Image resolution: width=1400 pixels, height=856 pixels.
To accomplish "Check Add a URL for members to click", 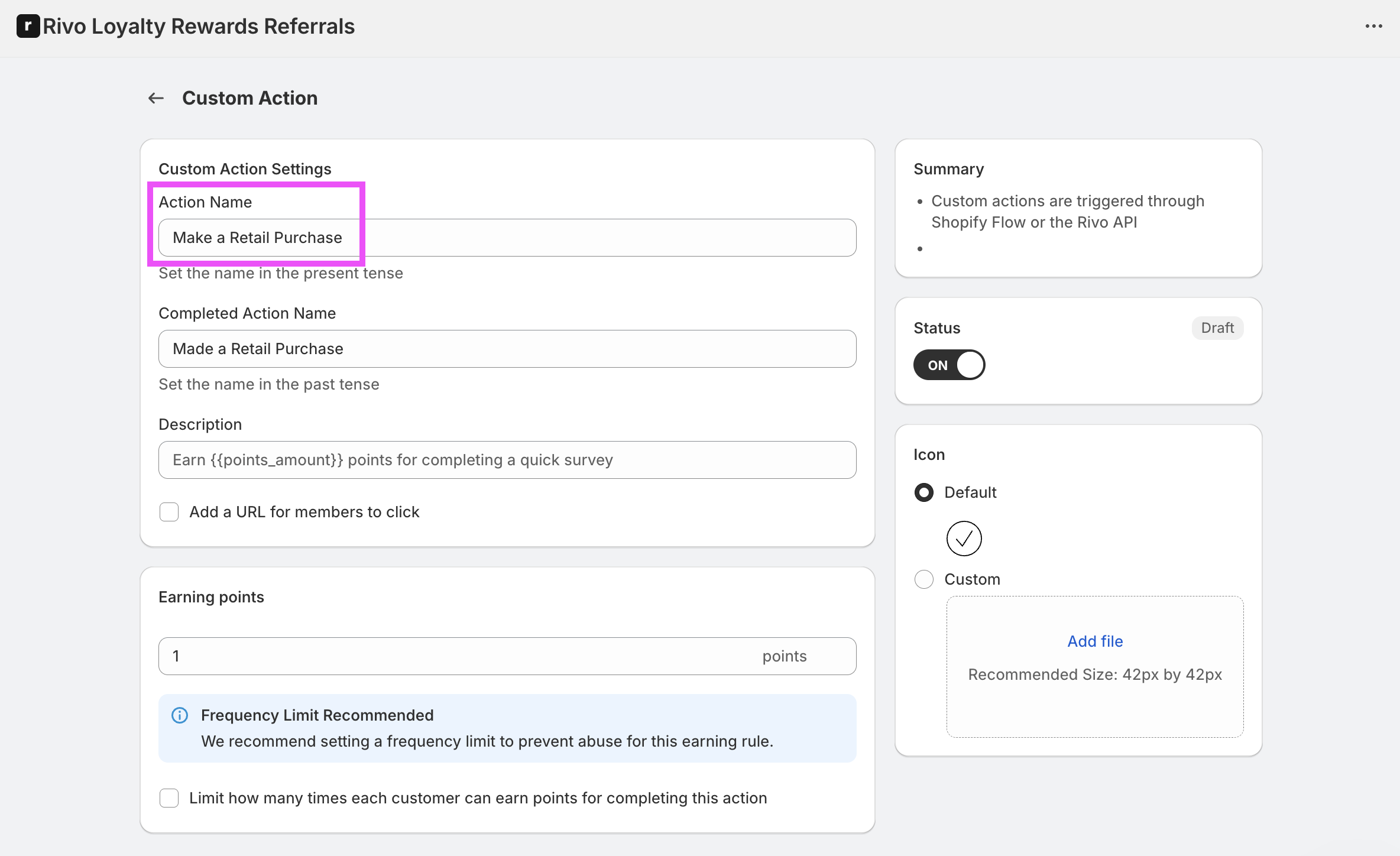I will coord(169,512).
